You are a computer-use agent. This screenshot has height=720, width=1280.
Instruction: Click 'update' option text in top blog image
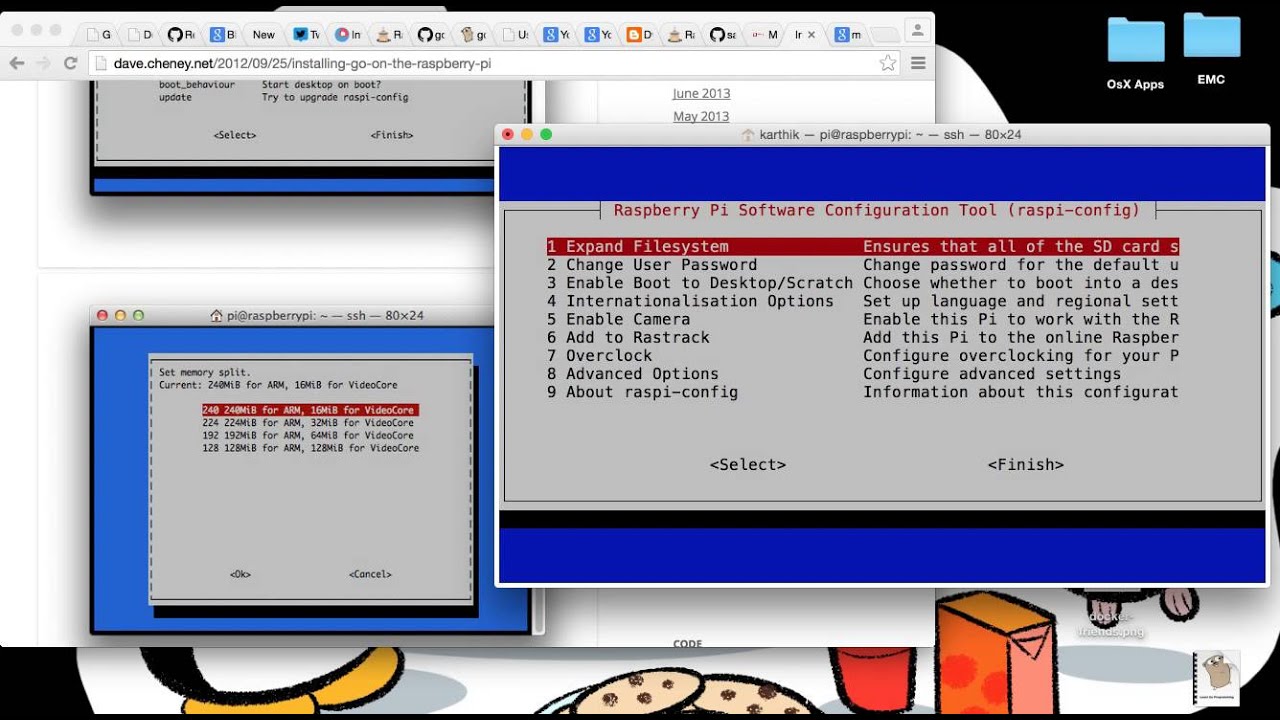tap(175, 97)
